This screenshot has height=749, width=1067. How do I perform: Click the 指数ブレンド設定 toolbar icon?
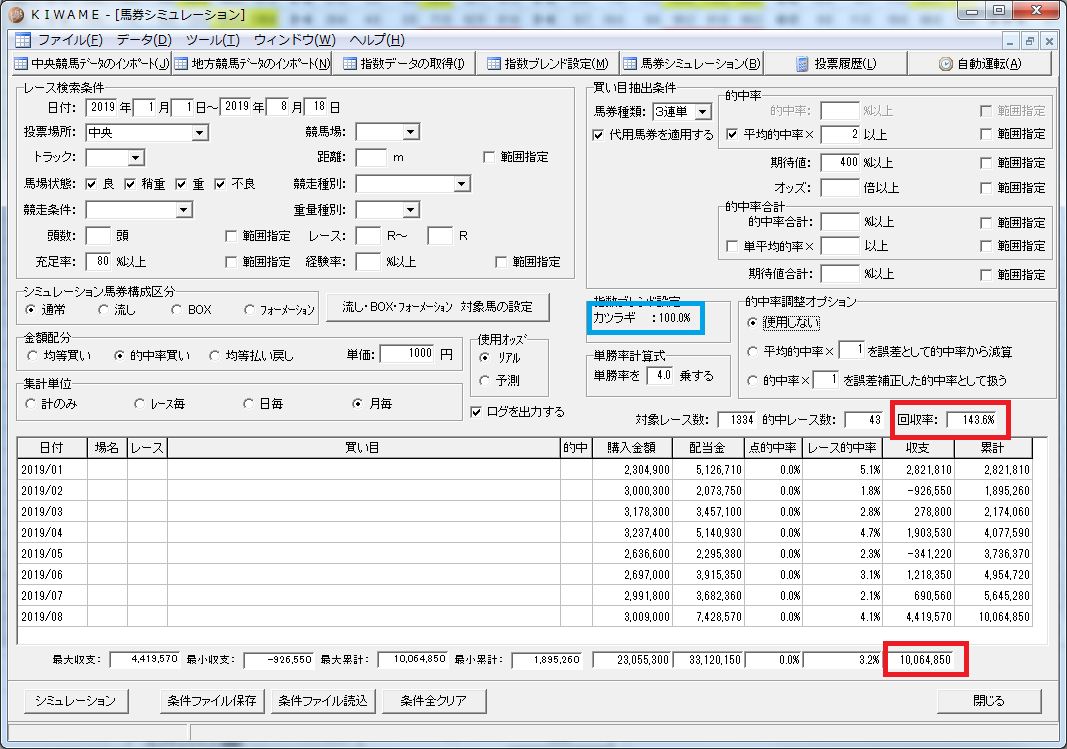(494, 64)
